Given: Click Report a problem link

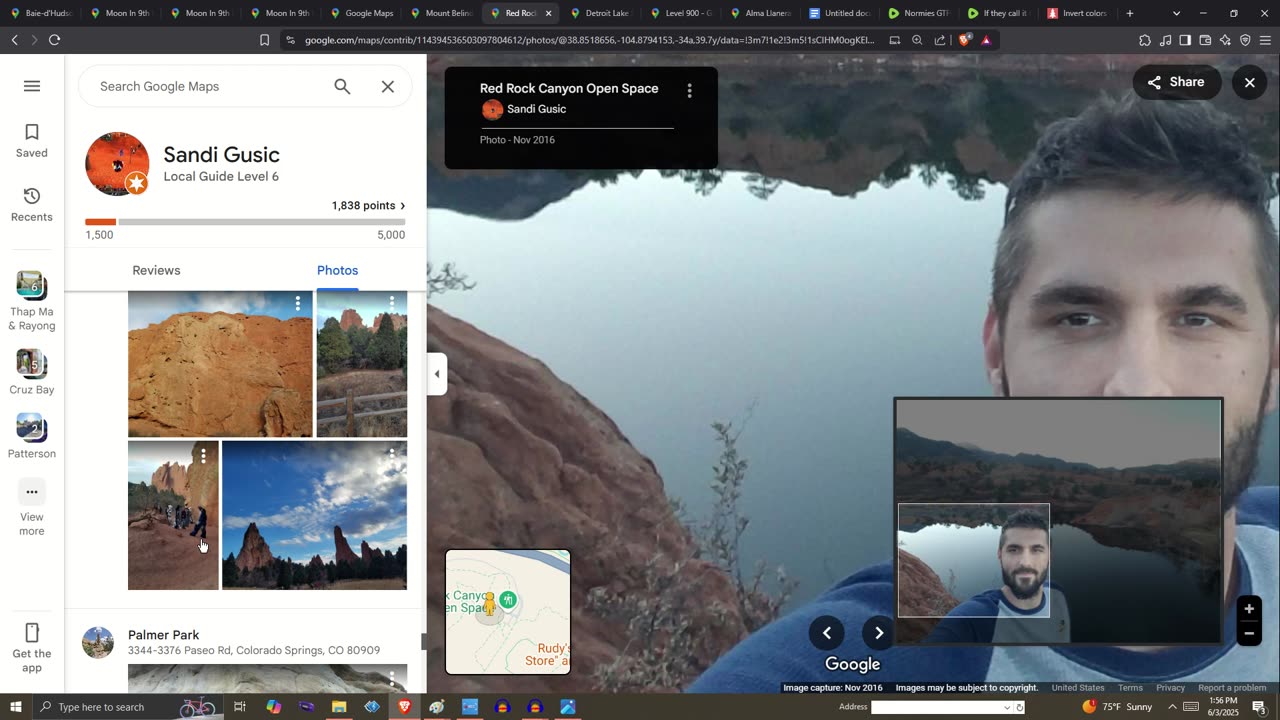Looking at the screenshot, I should click(x=1232, y=688).
